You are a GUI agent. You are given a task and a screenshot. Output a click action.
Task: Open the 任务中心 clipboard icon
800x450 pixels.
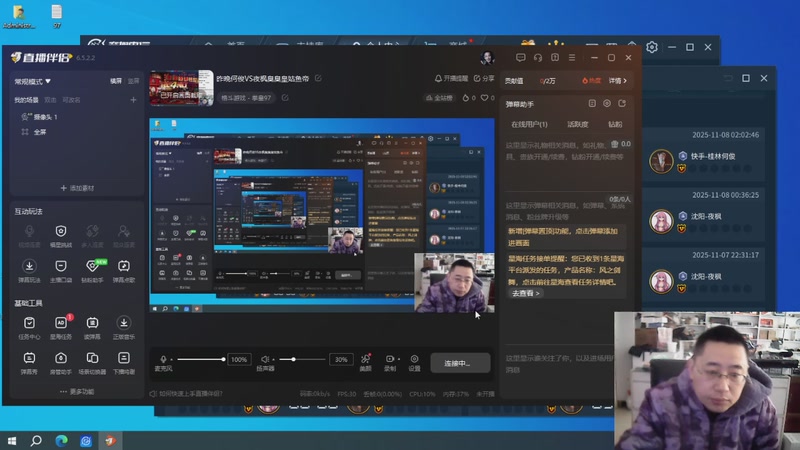(x=30, y=323)
